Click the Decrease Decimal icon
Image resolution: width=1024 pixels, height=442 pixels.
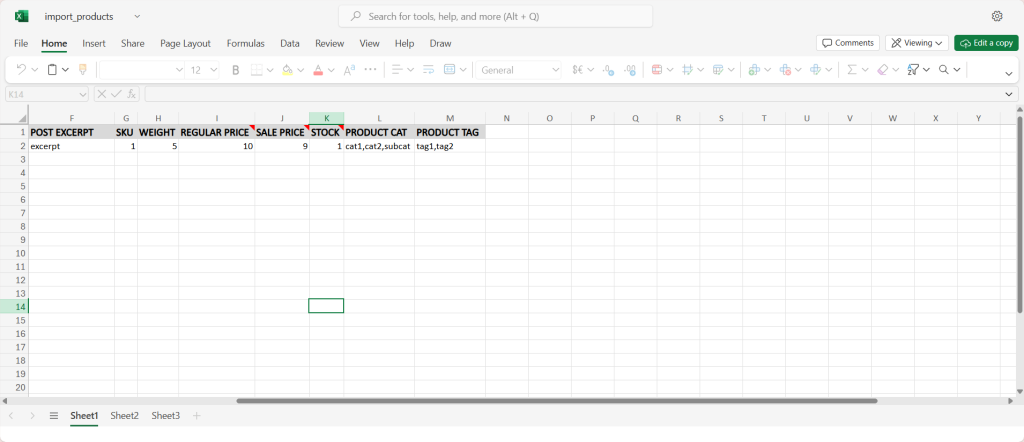[x=608, y=70]
